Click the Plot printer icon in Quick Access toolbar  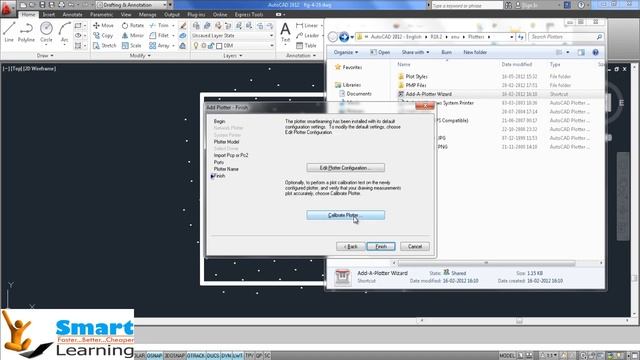[61, 5]
